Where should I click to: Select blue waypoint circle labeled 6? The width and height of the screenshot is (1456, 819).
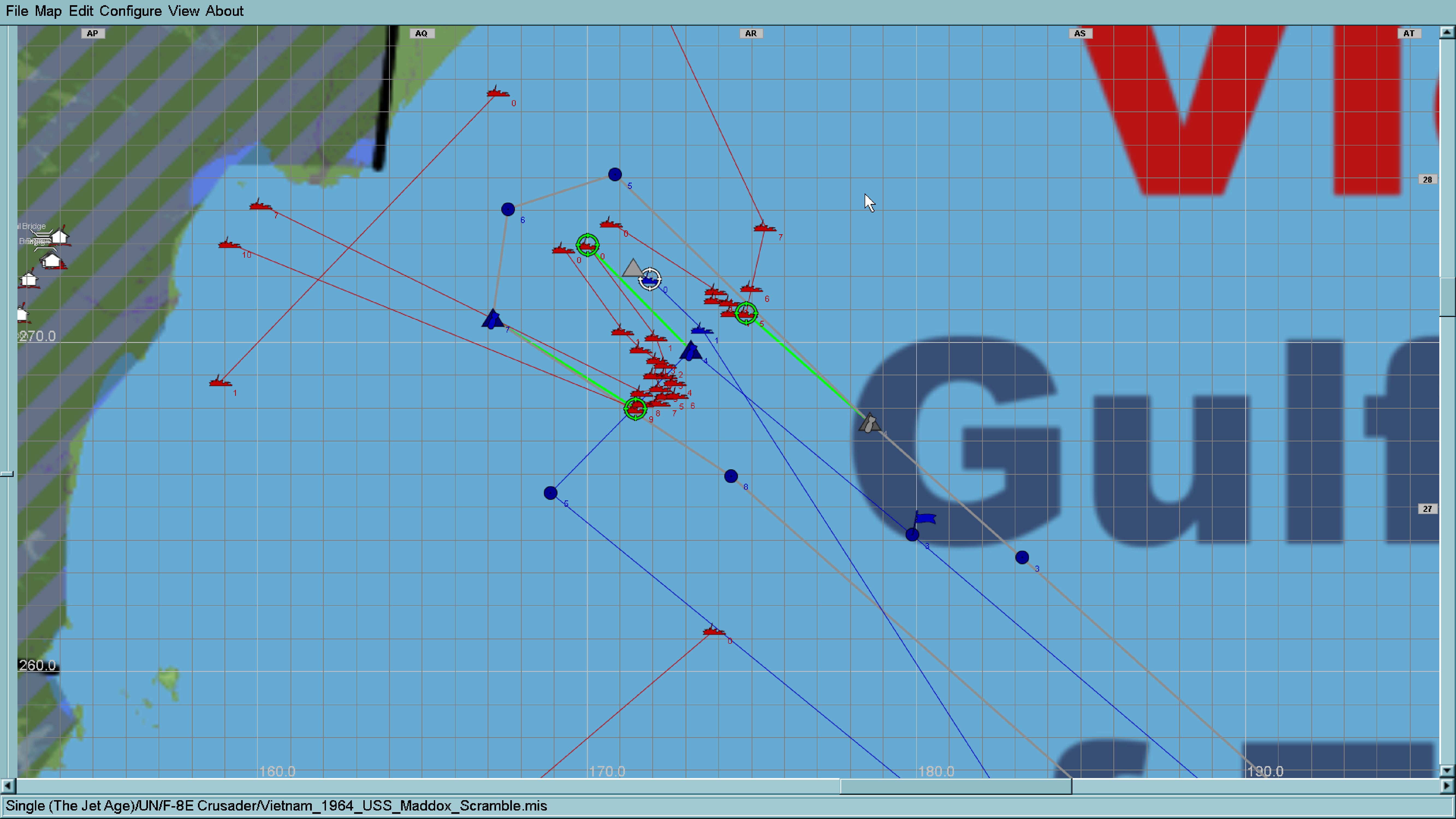point(508,210)
